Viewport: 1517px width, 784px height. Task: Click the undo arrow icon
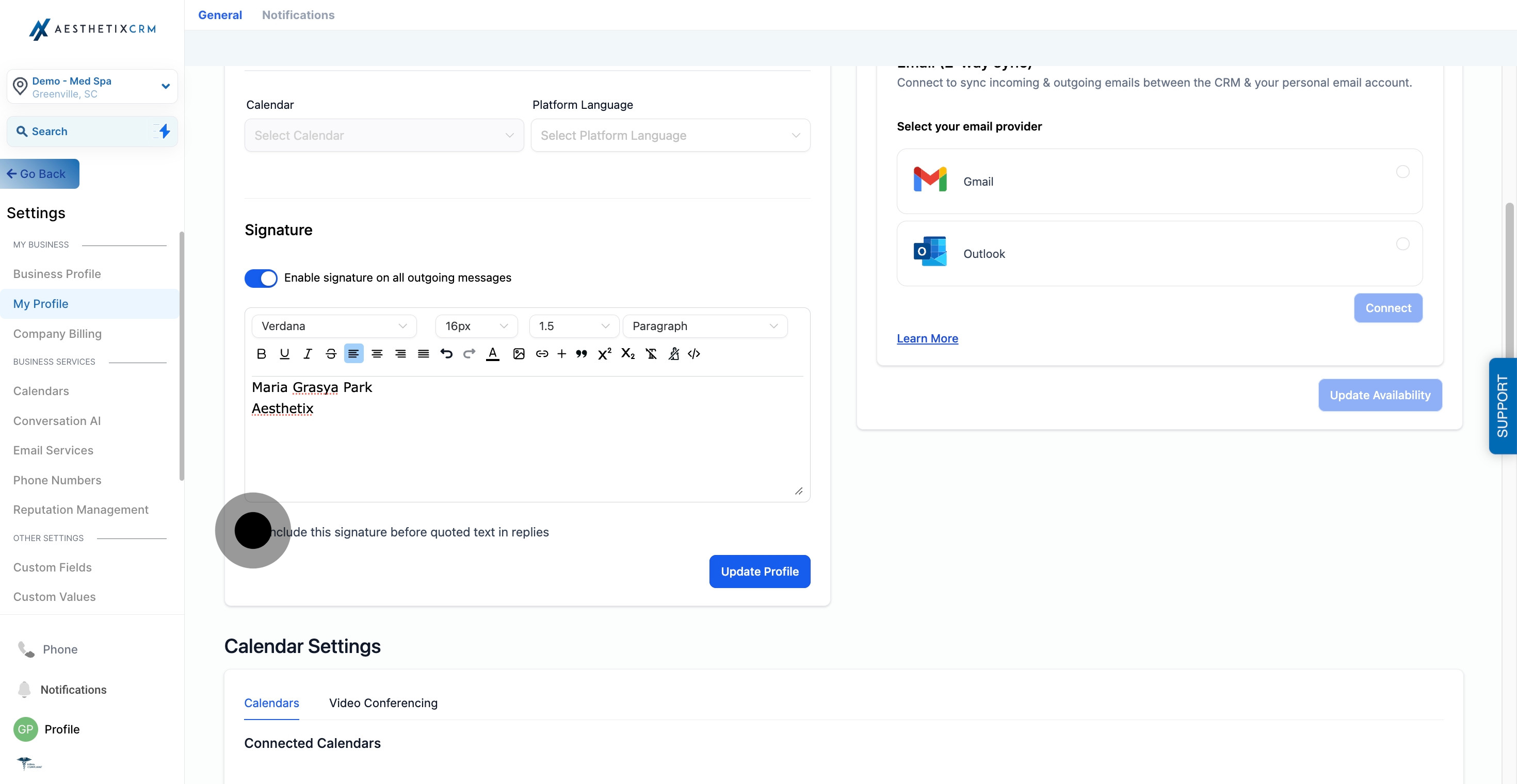(x=446, y=354)
